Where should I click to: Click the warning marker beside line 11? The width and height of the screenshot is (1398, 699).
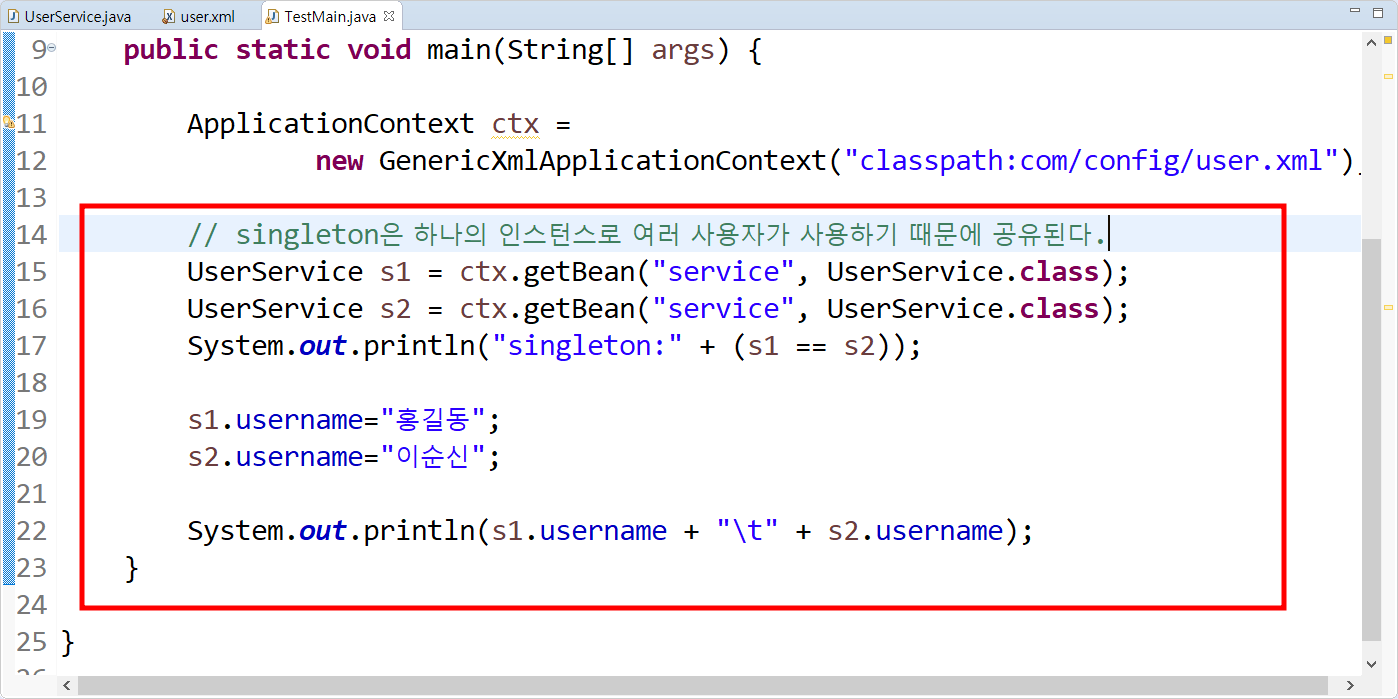7,124
